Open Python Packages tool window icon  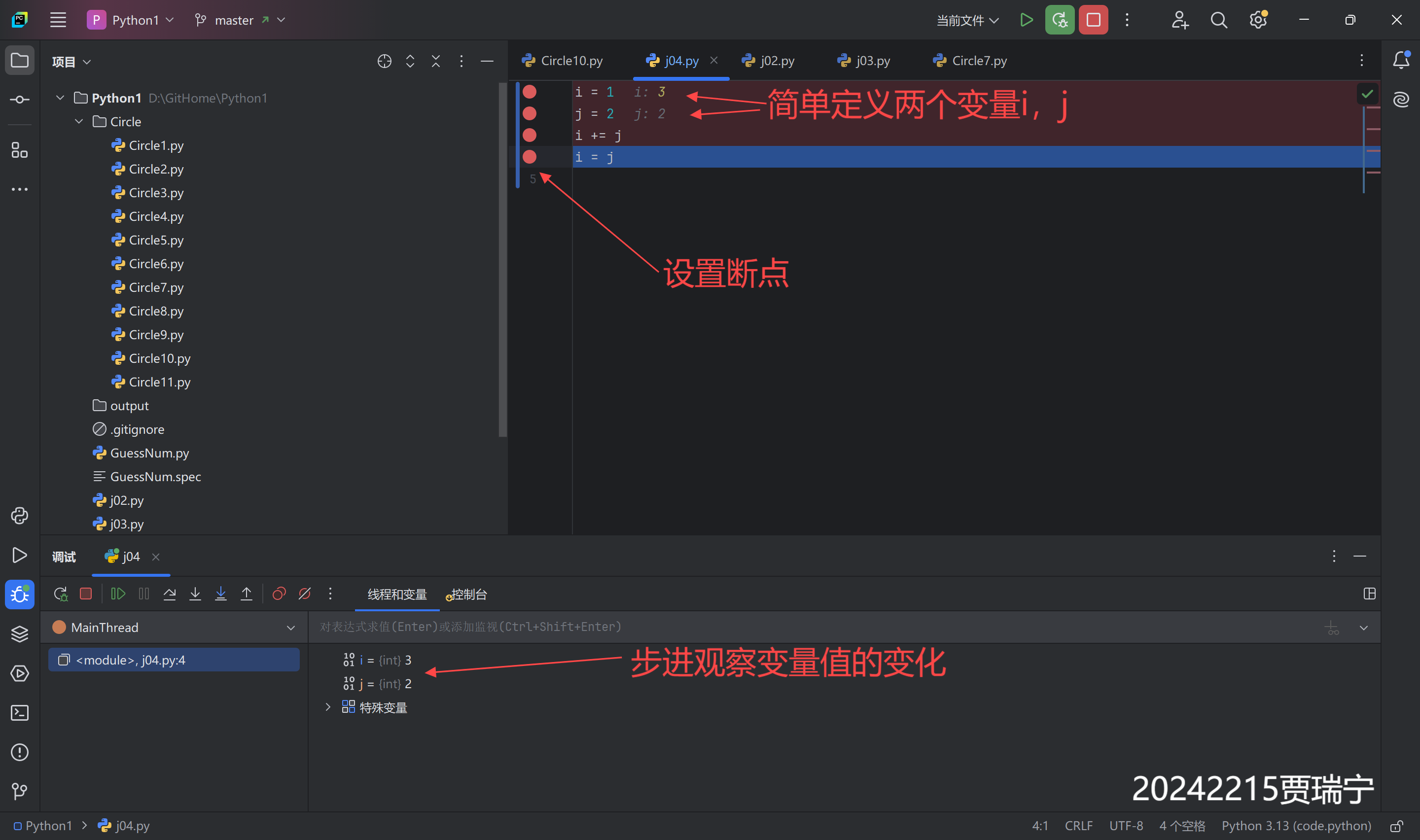(x=20, y=634)
